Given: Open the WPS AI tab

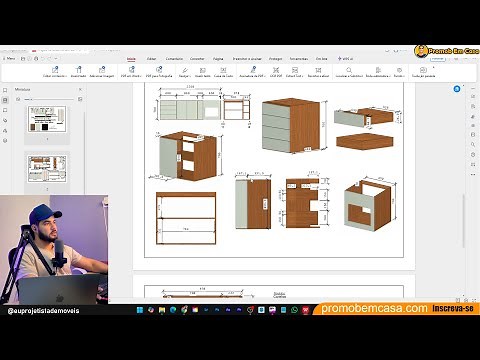Looking at the screenshot, I should pyautogui.click(x=345, y=59).
